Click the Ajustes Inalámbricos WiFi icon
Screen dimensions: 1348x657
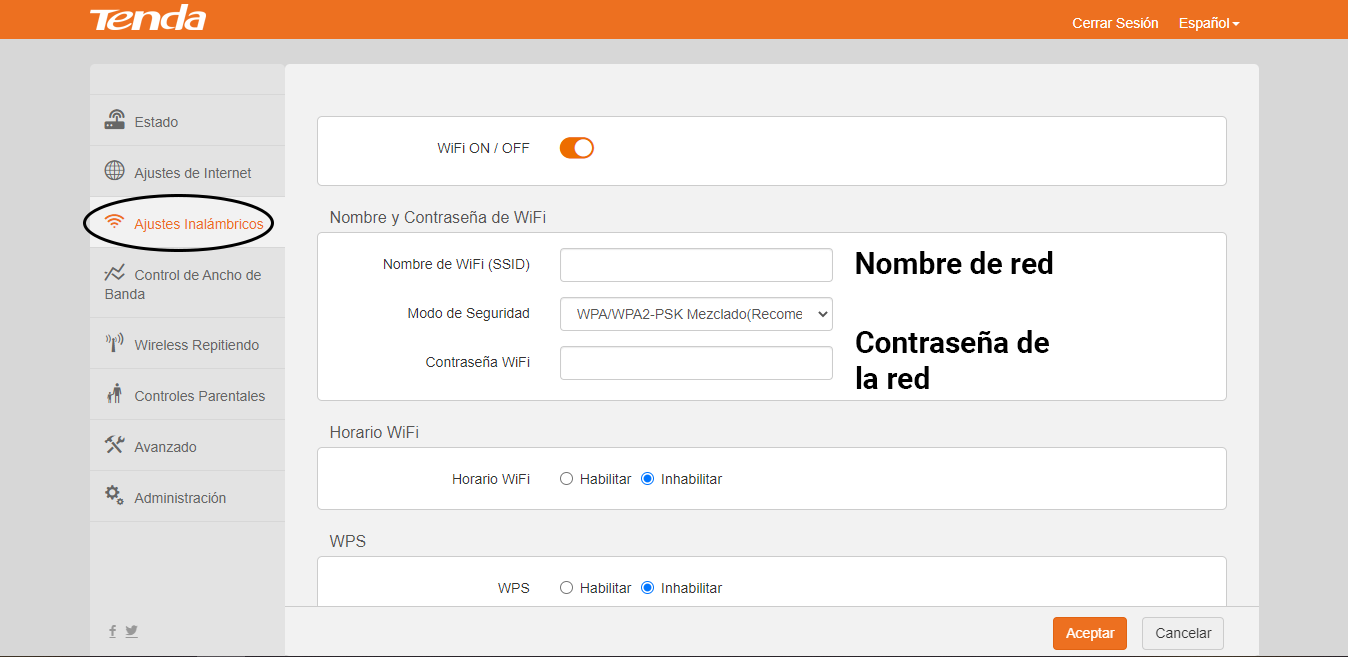(115, 223)
